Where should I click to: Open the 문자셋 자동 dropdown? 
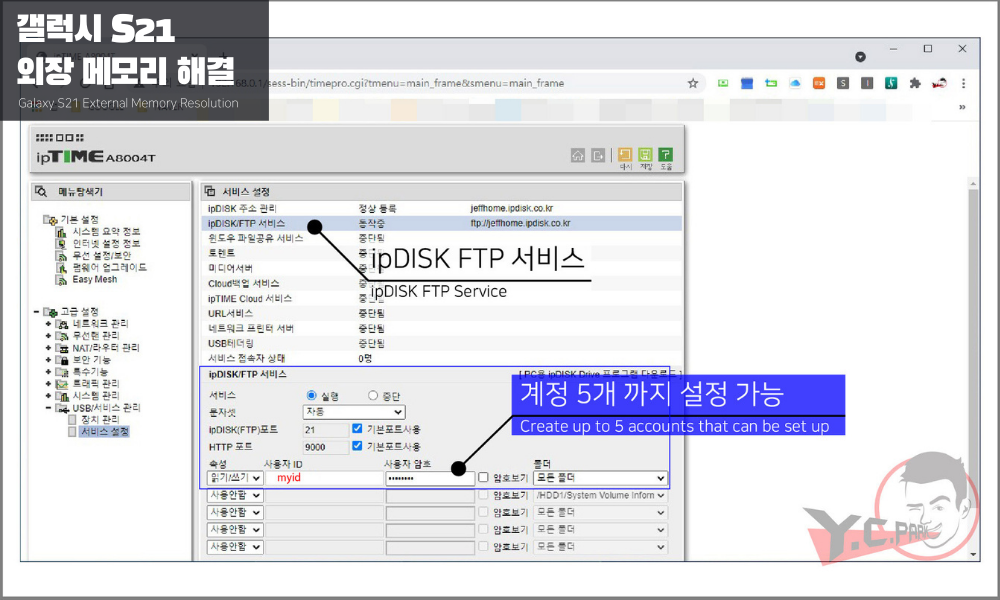[x=354, y=412]
